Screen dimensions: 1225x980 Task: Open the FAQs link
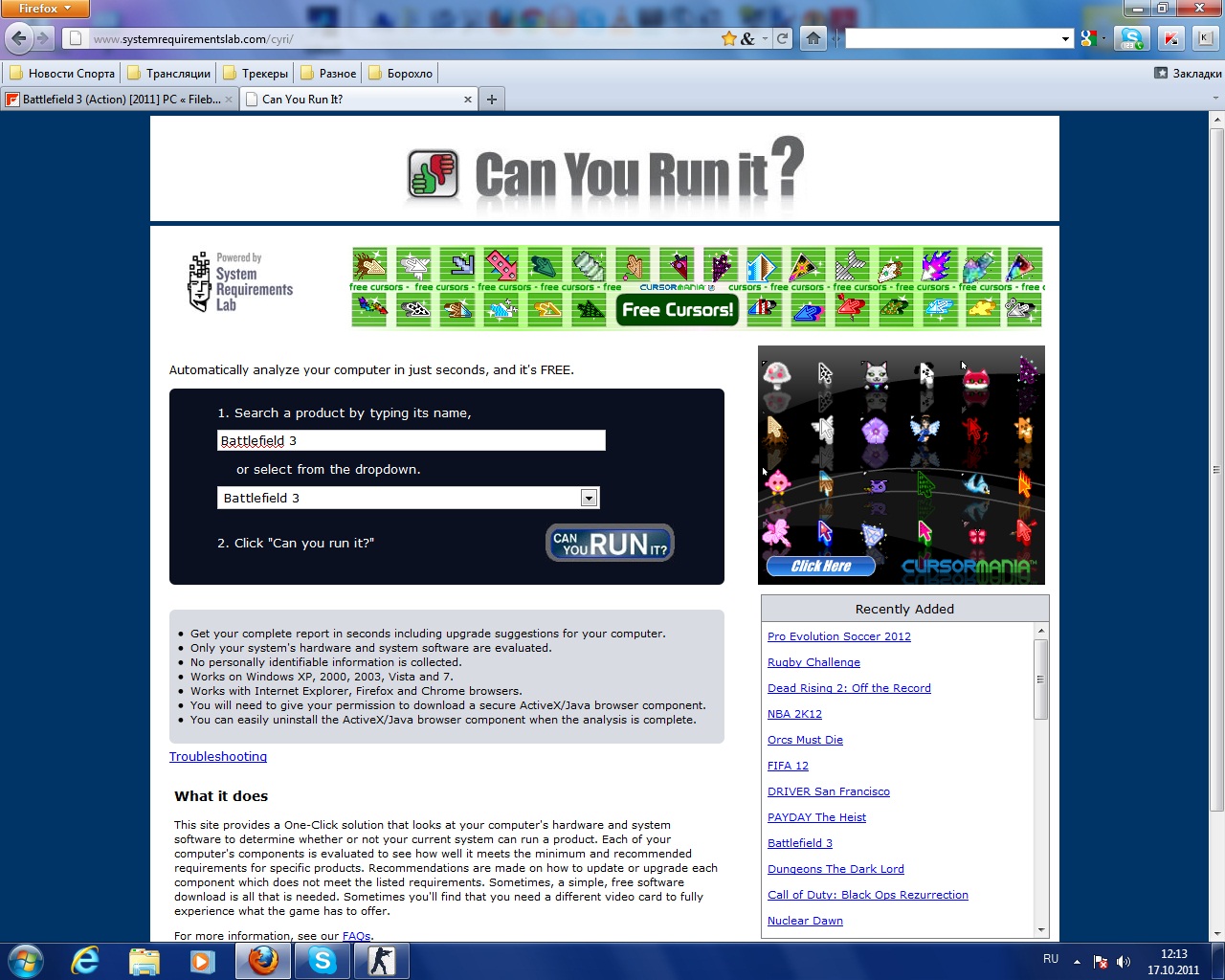click(x=356, y=936)
